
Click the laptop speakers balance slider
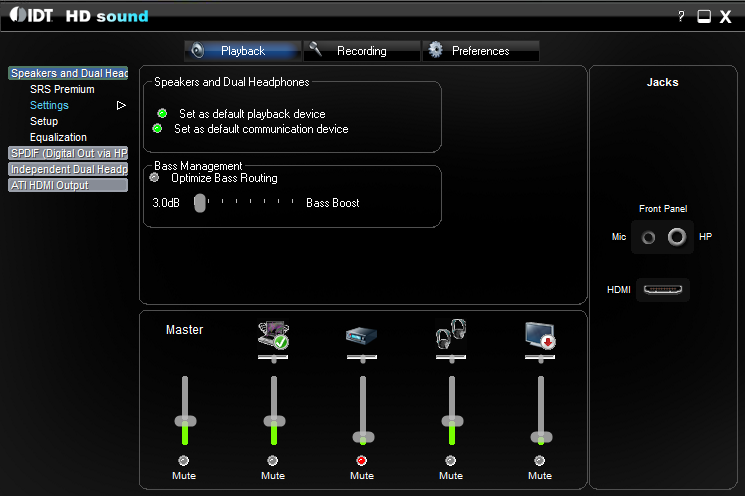point(273,358)
